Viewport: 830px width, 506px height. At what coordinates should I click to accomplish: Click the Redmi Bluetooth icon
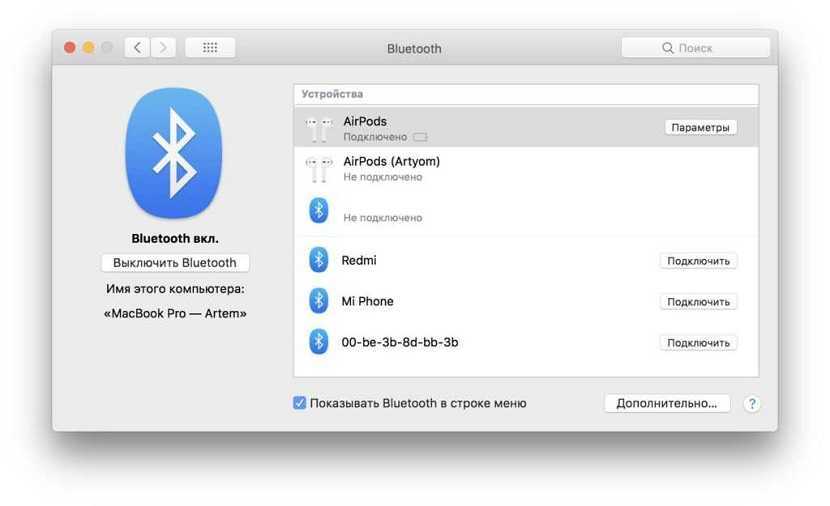[319, 260]
